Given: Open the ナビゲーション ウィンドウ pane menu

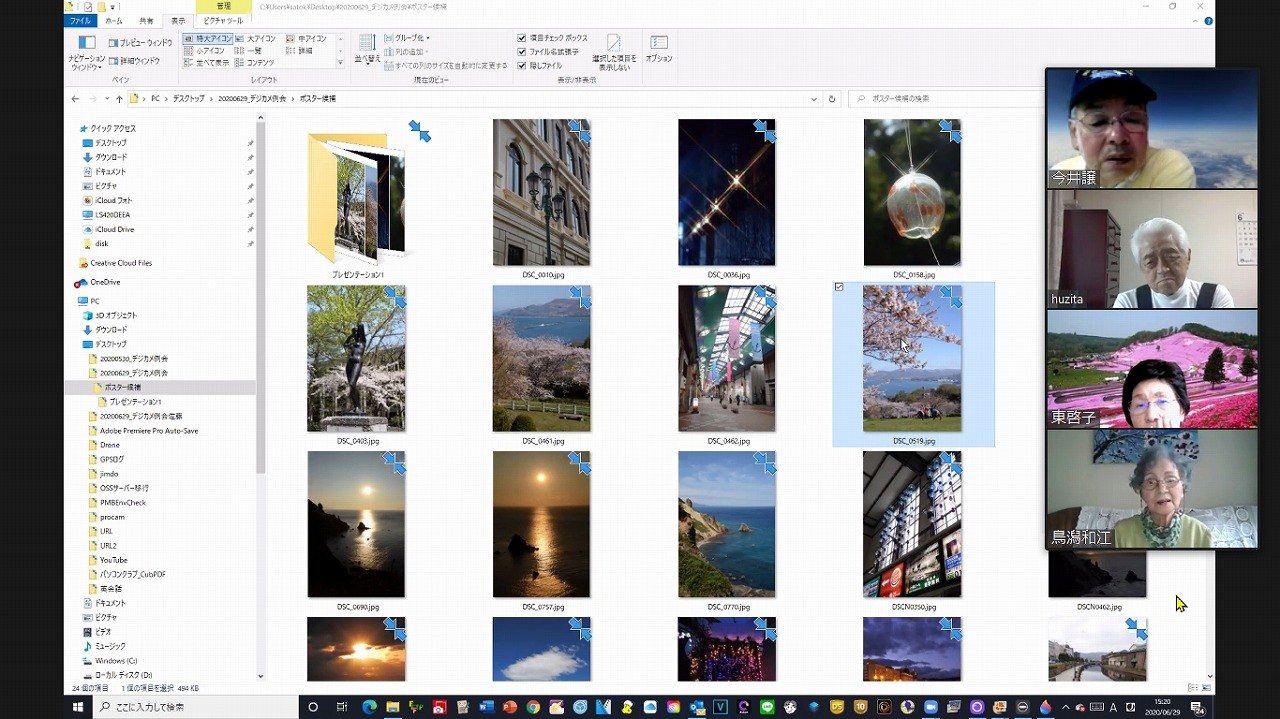Looking at the screenshot, I should pos(87,50).
